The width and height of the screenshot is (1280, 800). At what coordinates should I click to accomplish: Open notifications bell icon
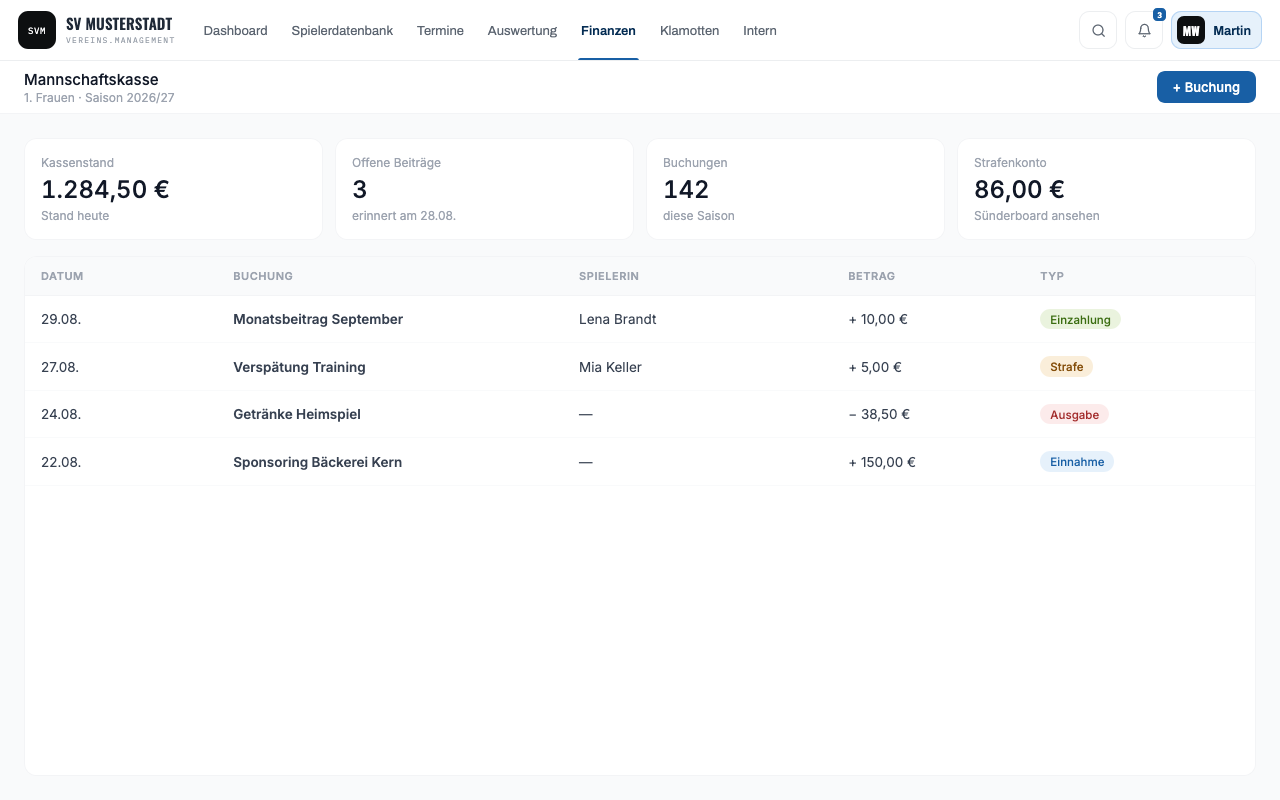pyautogui.click(x=1144, y=30)
